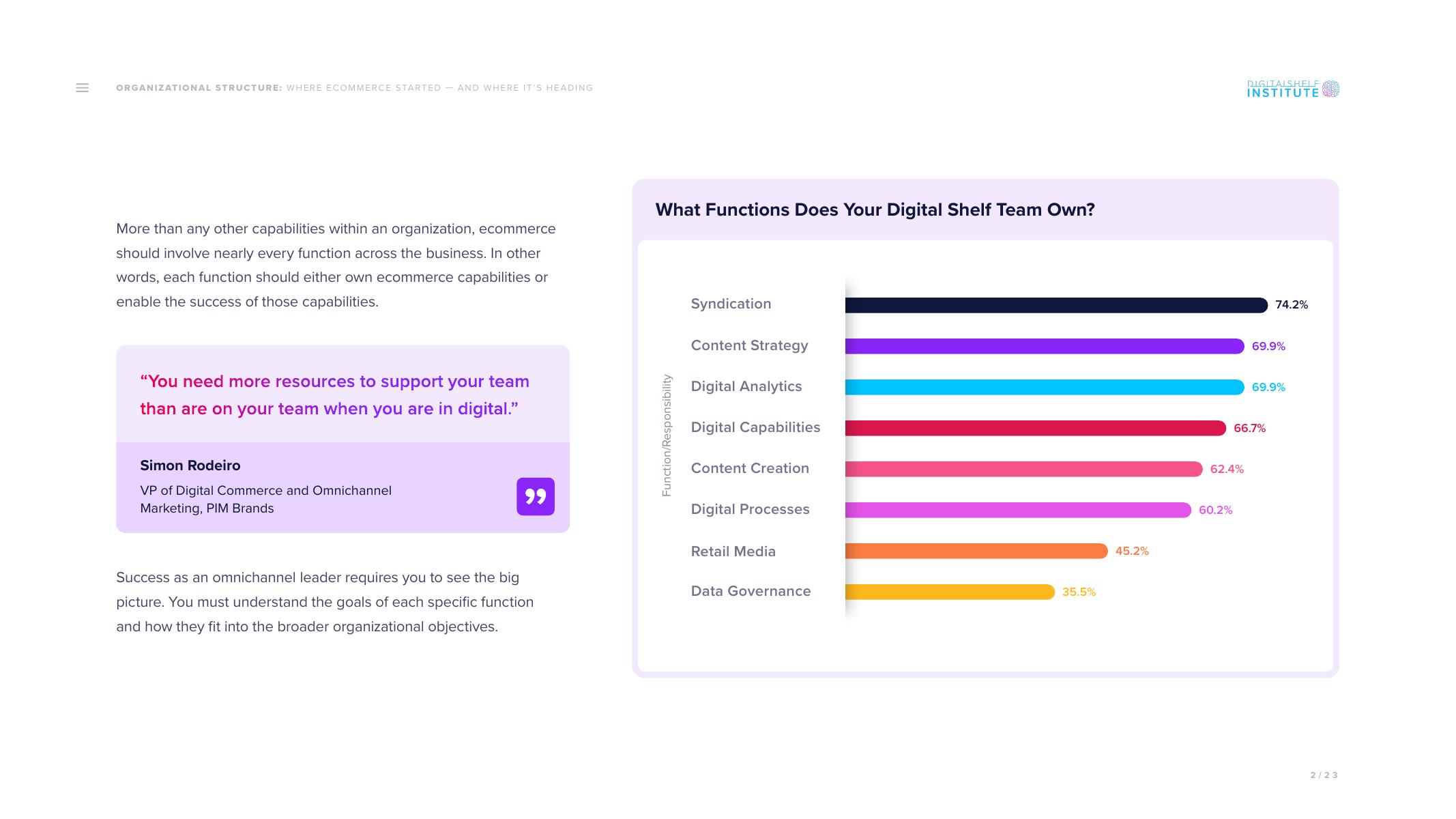Click the 74.2% Syndication value label
This screenshot has width=1456, height=819.
click(1292, 305)
